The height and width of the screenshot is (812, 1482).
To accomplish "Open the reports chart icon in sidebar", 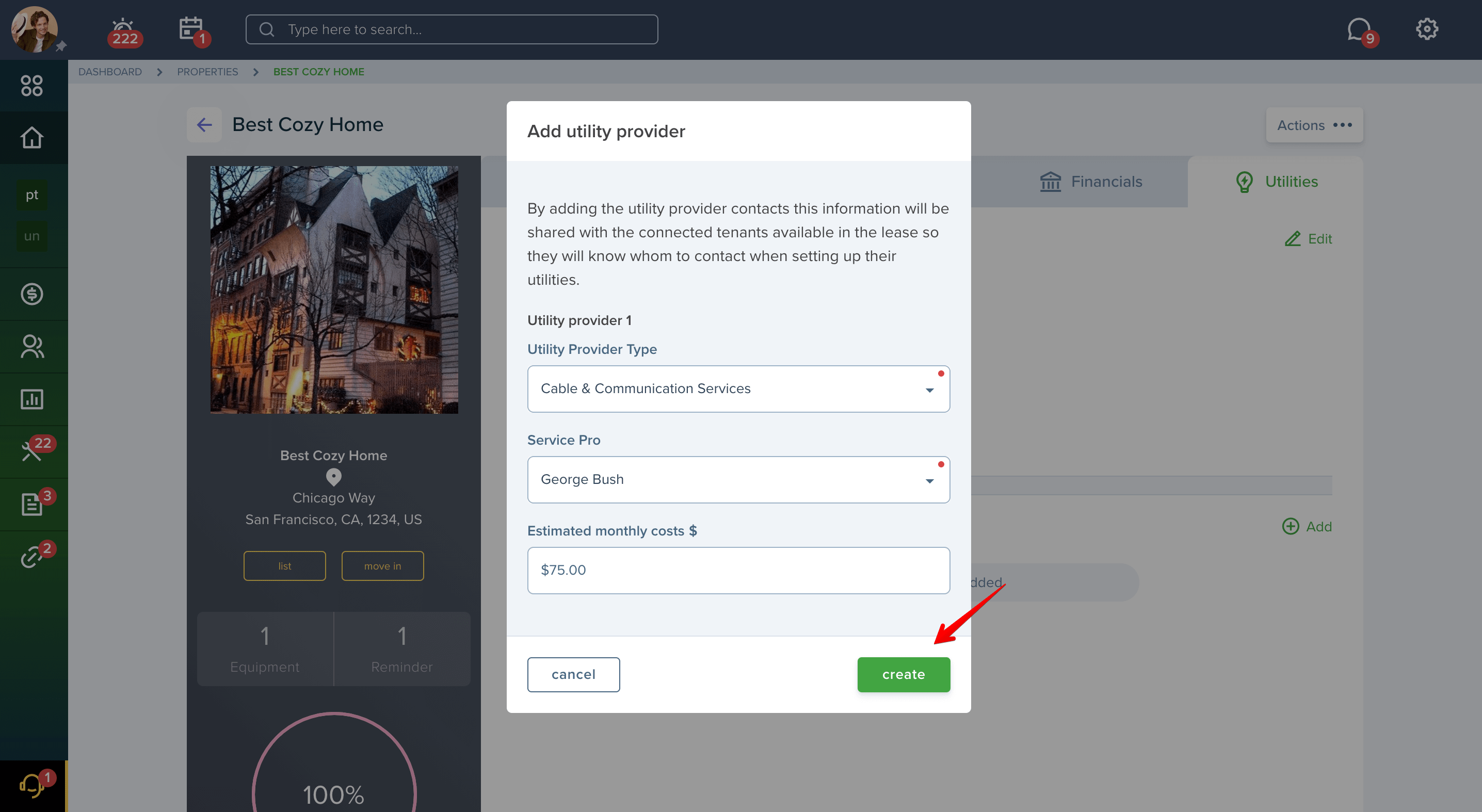I will click(x=31, y=399).
